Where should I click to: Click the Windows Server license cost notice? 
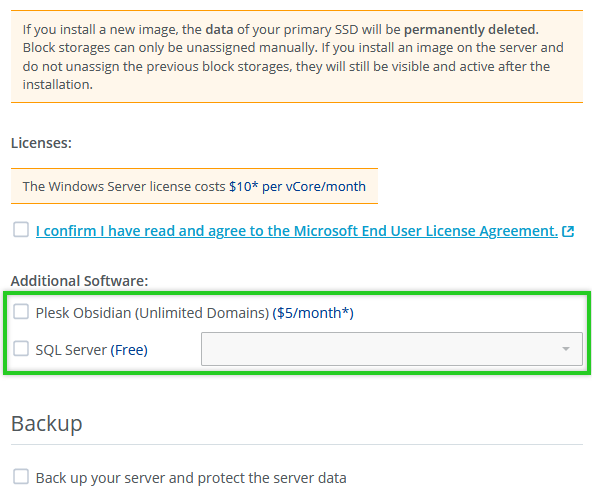194,186
